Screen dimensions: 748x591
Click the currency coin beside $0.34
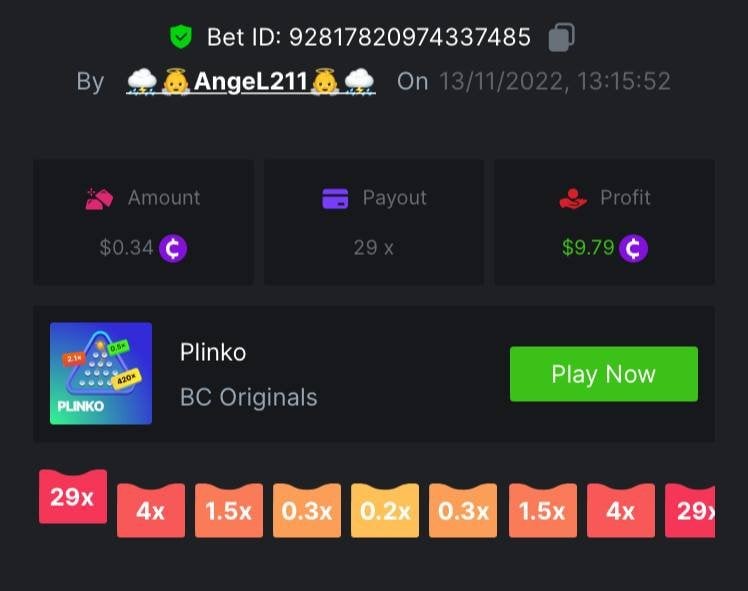tap(173, 248)
